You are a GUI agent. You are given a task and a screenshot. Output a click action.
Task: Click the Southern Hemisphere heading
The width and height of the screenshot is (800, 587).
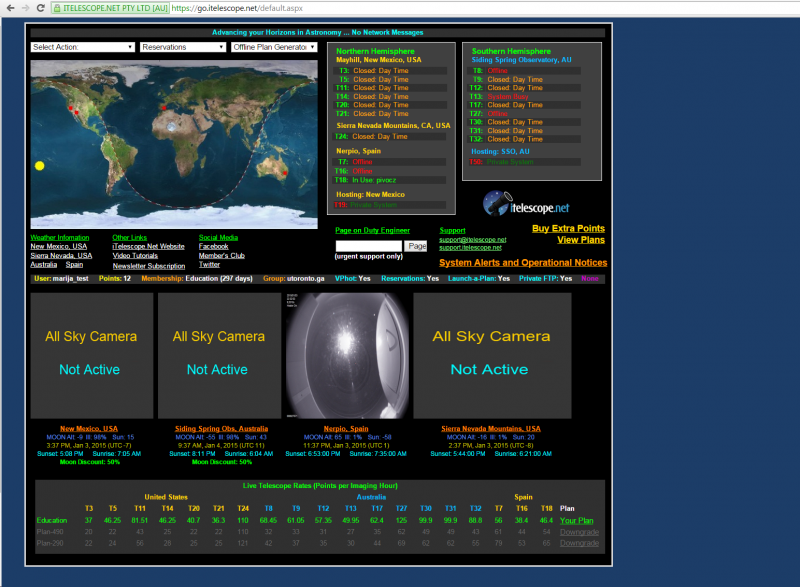511,51
